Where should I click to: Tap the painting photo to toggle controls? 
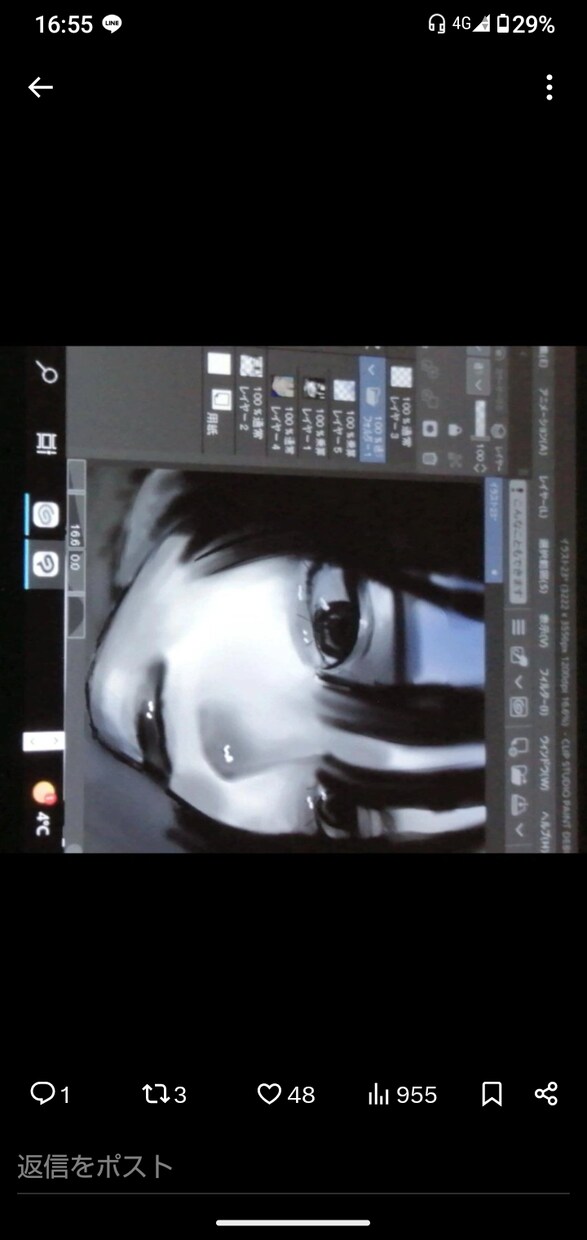point(293,599)
